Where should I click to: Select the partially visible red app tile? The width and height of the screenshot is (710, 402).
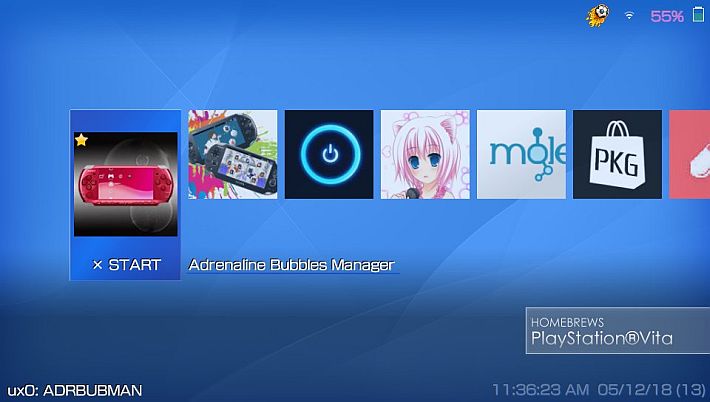click(690, 154)
